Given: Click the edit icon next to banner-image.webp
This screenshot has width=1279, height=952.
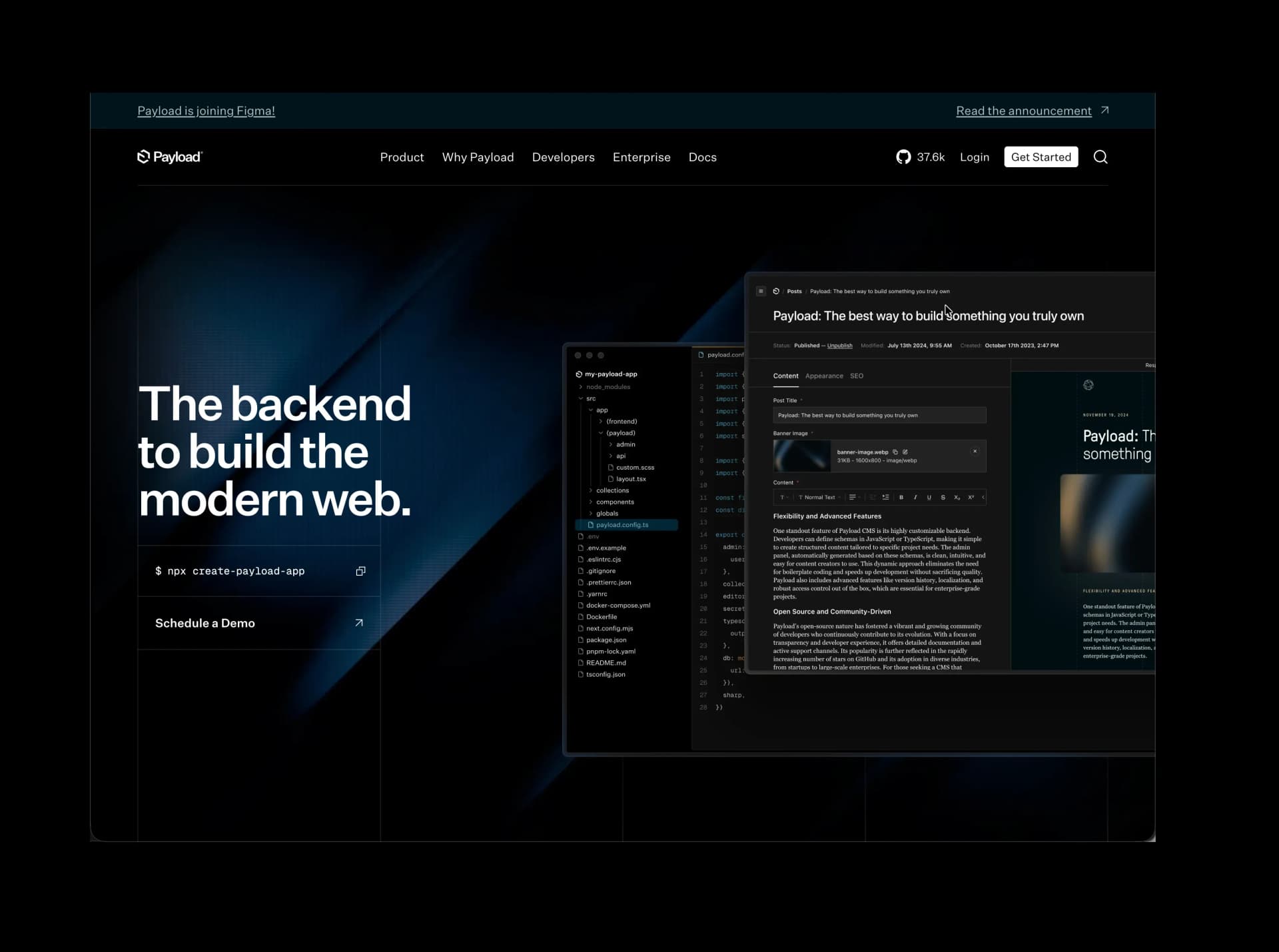Looking at the screenshot, I should pos(905,452).
